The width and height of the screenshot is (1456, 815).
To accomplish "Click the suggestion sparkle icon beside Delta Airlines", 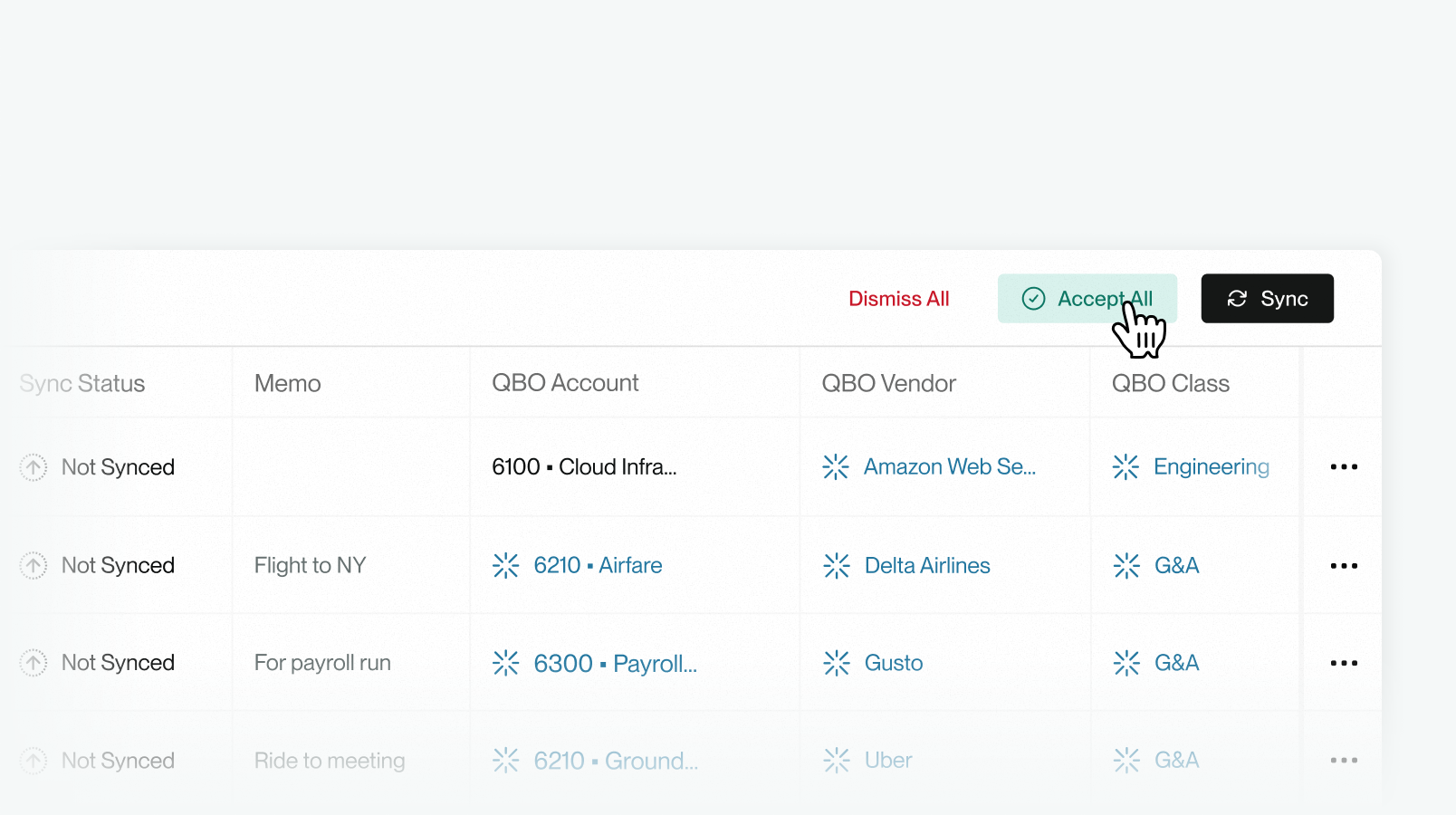I will pos(837,566).
